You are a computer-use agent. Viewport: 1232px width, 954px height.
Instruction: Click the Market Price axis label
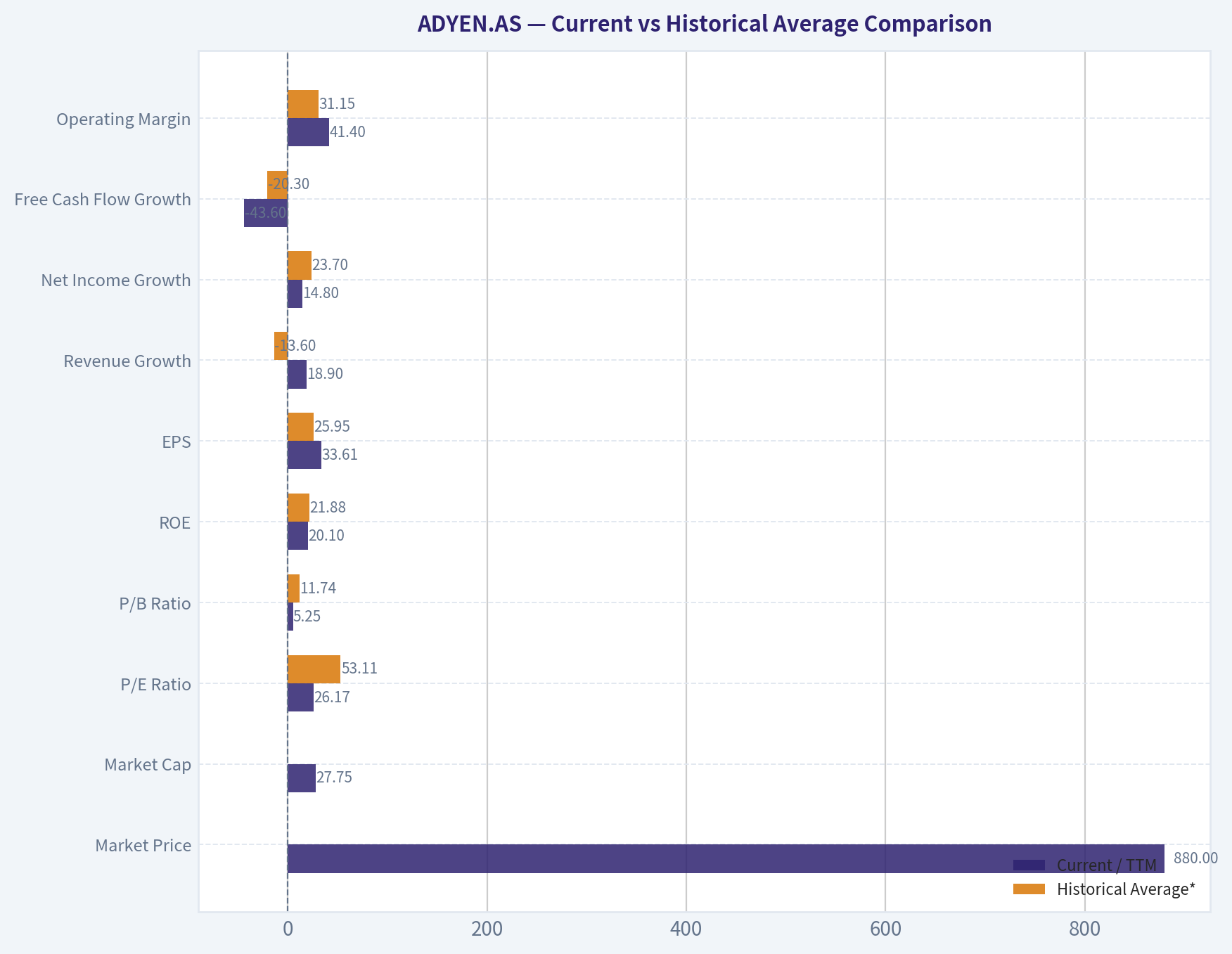pyautogui.click(x=143, y=845)
